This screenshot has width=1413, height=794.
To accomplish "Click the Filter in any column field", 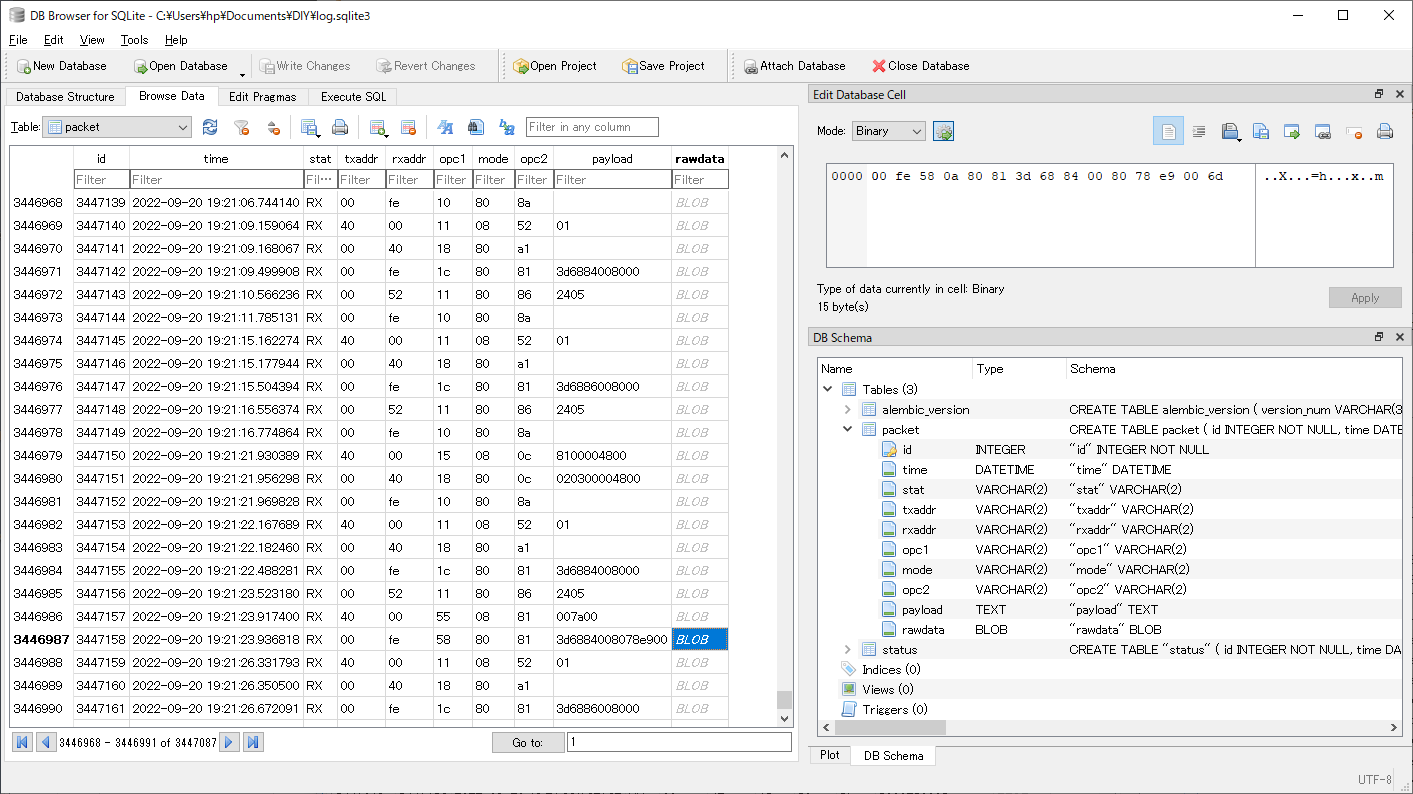I will click(x=592, y=127).
